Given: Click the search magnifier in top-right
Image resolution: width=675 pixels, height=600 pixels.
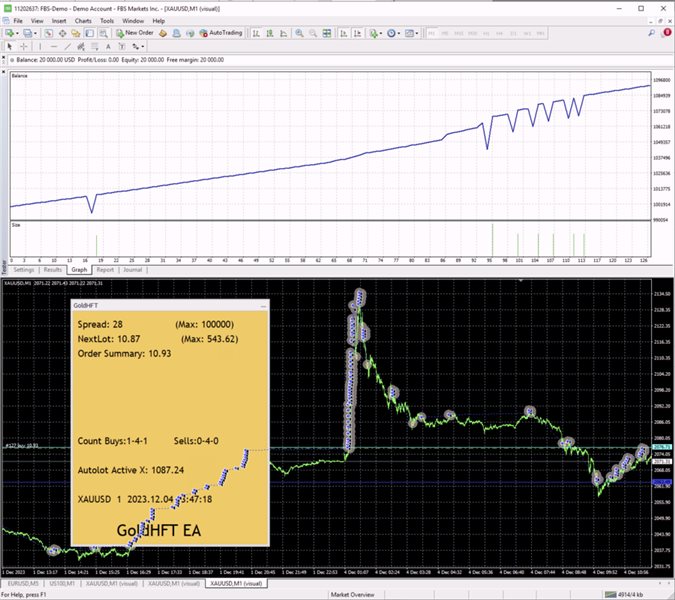Looking at the screenshot, I should 651,33.
